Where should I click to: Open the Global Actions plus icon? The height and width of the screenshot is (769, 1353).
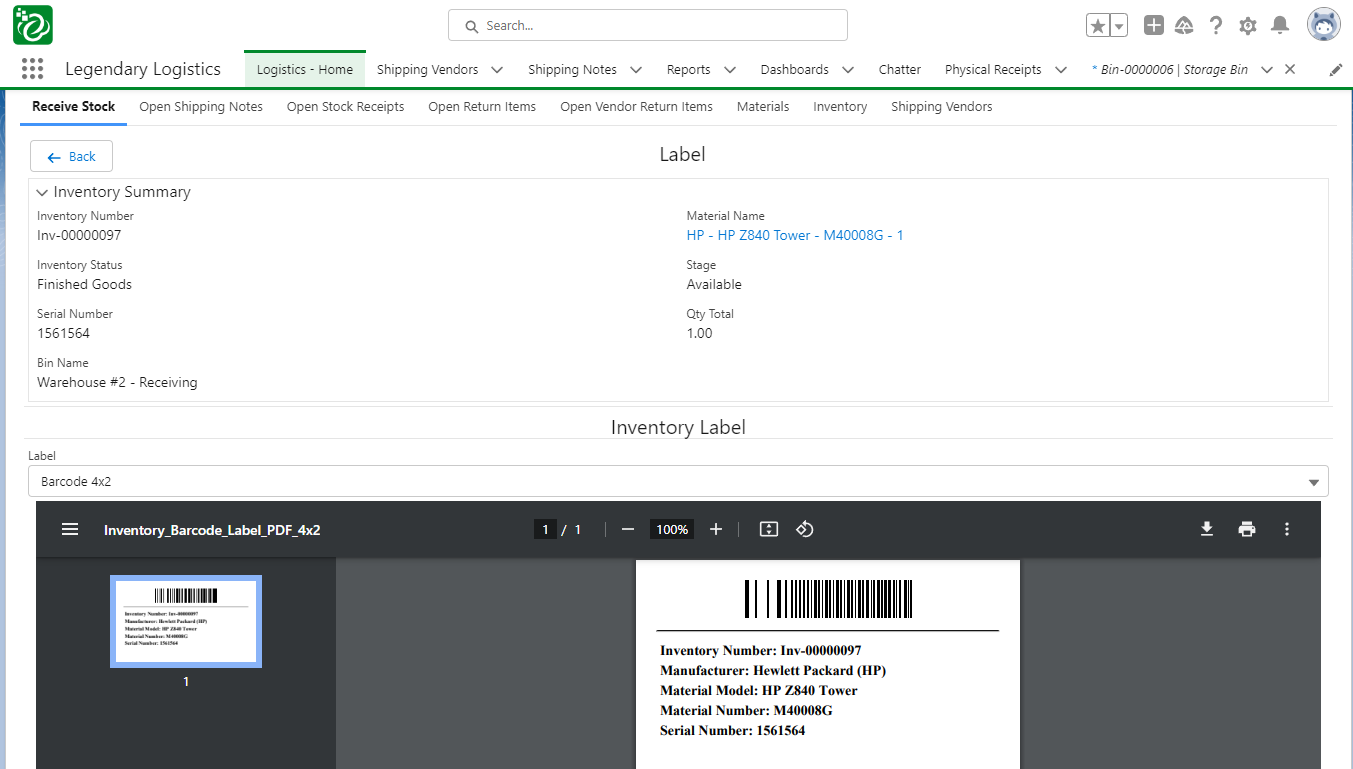[1154, 26]
